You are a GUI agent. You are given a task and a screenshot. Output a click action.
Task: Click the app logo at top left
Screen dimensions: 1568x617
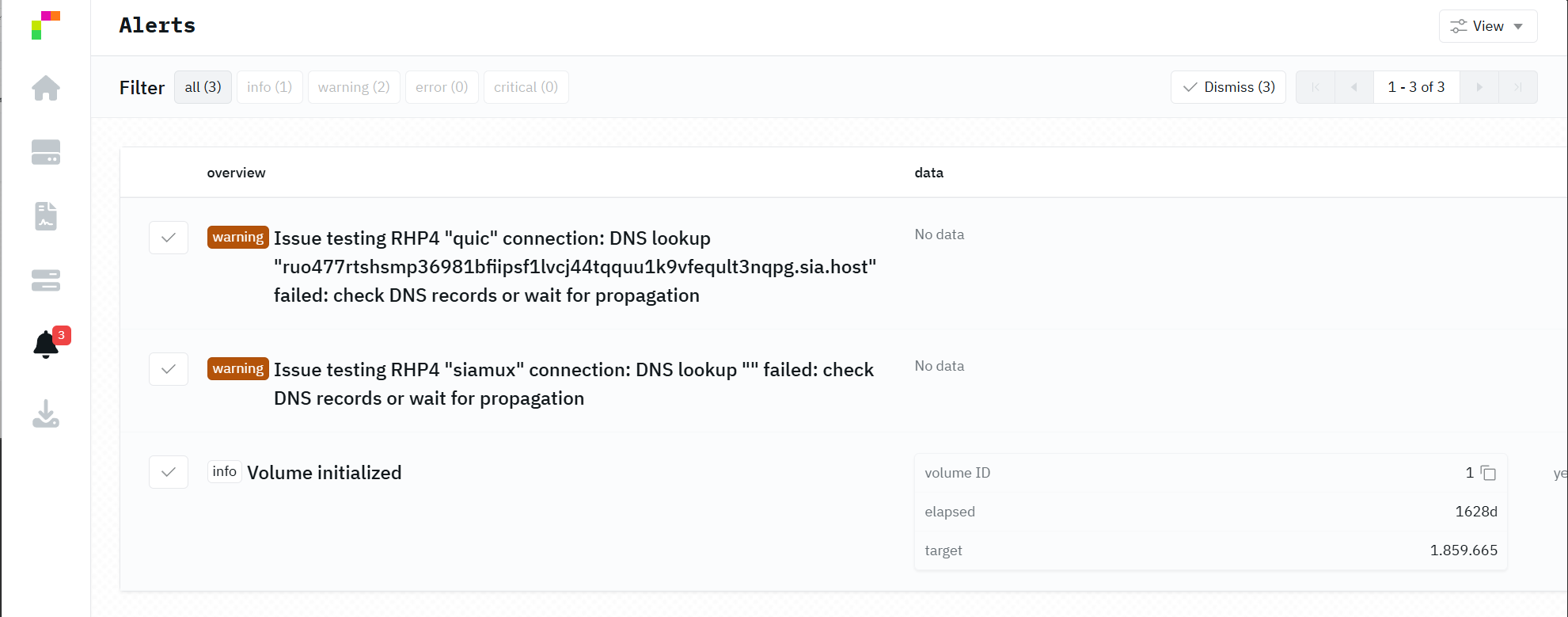[x=46, y=25]
